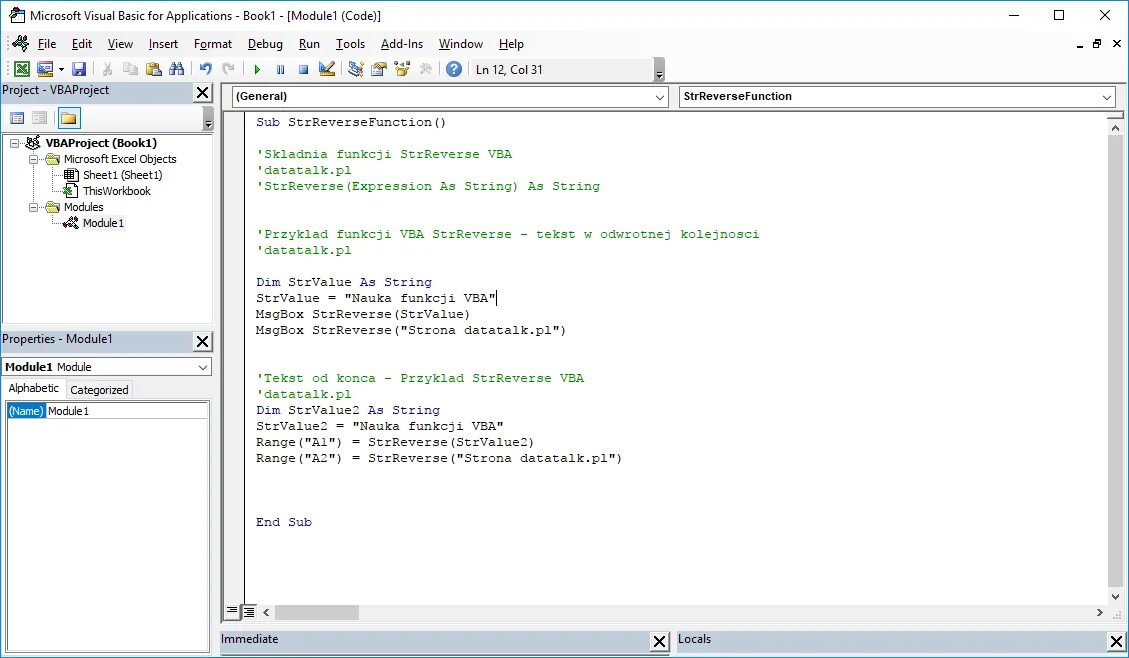Toggle Full Module View button
Screen dimensions: 1129x658
point(248,612)
